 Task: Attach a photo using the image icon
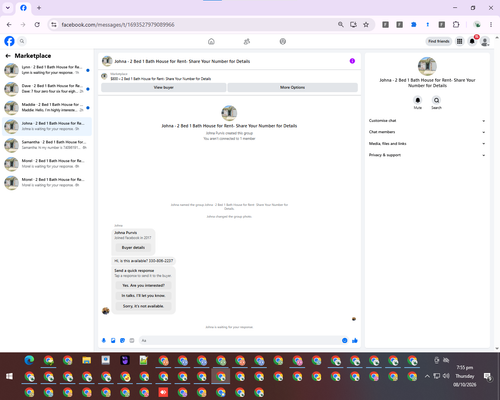tap(113, 340)
